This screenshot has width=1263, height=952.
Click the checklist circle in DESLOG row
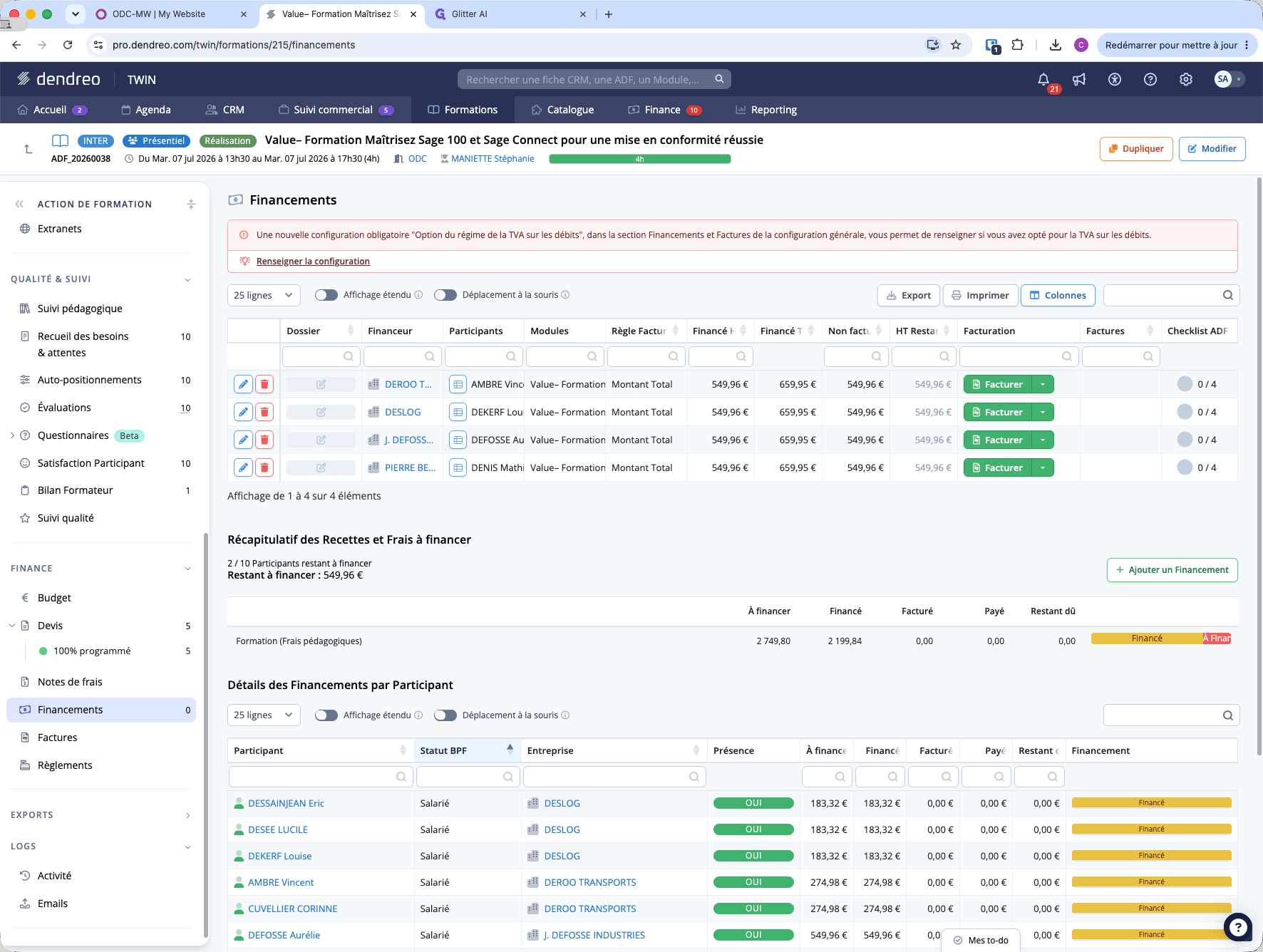point(1185,412)
